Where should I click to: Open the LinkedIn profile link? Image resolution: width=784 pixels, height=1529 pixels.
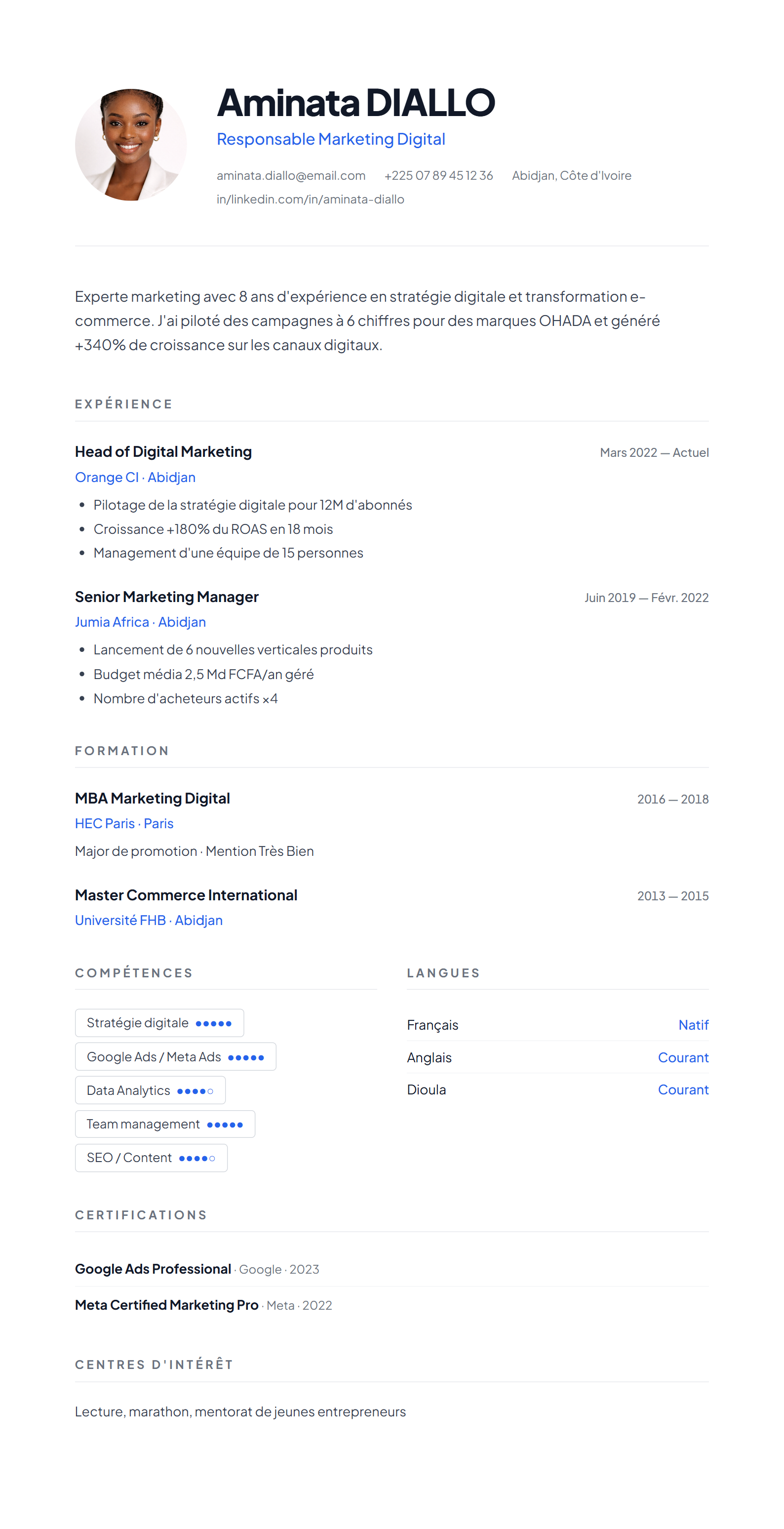310,200
